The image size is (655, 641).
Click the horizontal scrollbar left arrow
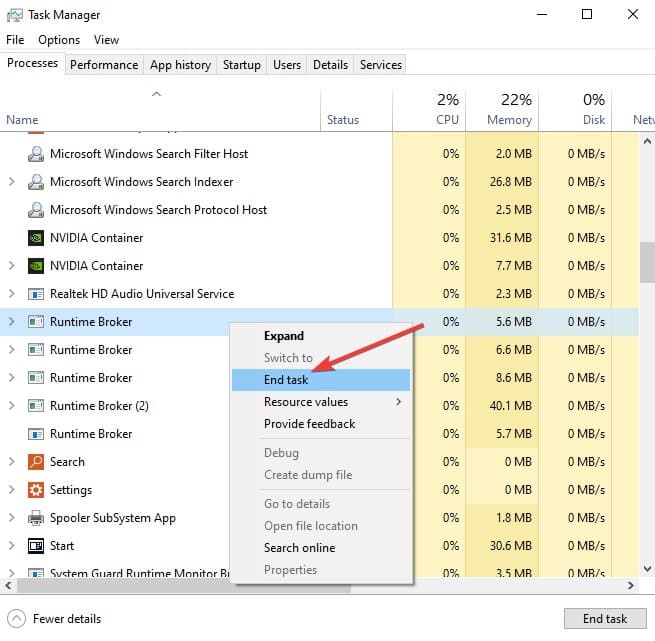8,586
